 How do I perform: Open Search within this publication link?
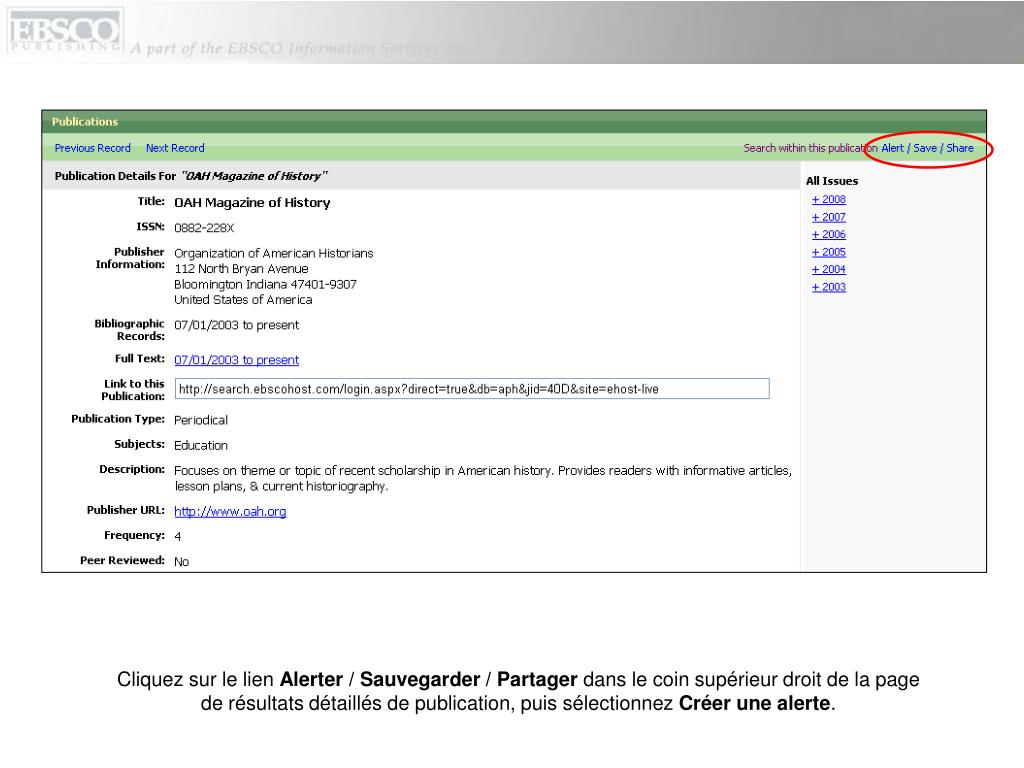click(810, 148)
